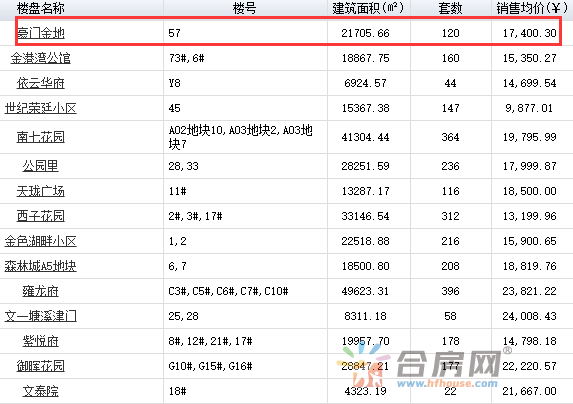Open the 依云华府 property link
This screenshot has height=404, width=573.
[41, 83]
